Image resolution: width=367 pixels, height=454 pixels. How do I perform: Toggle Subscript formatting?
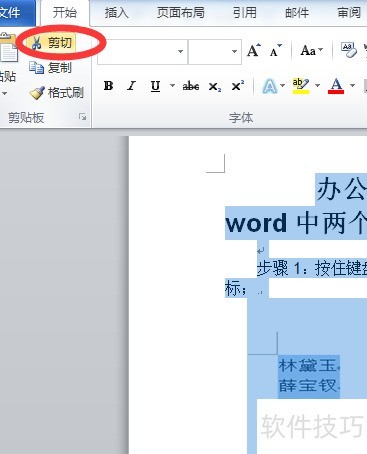[x=214, y=87]
